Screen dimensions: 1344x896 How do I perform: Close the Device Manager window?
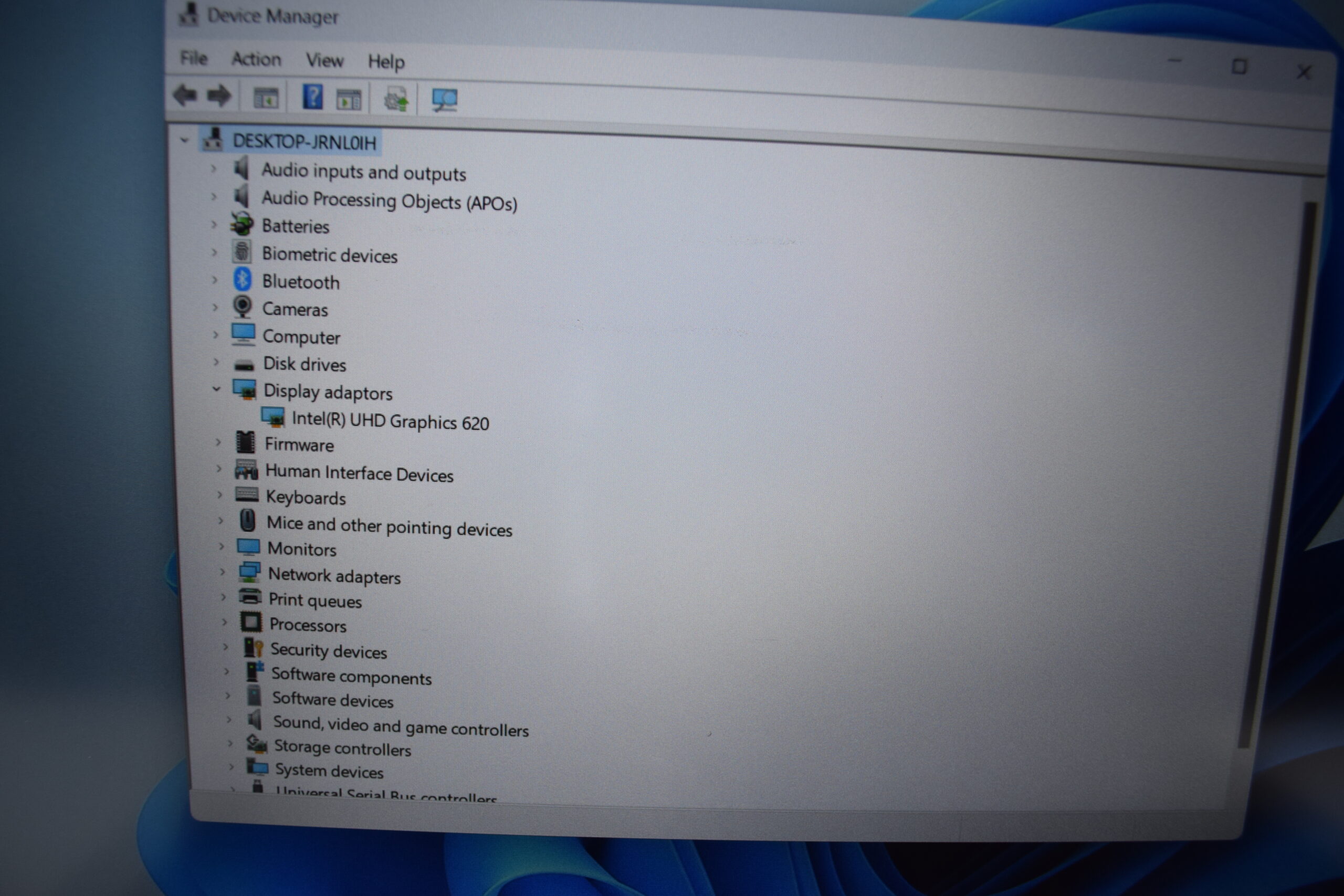tap(1304, 71)
